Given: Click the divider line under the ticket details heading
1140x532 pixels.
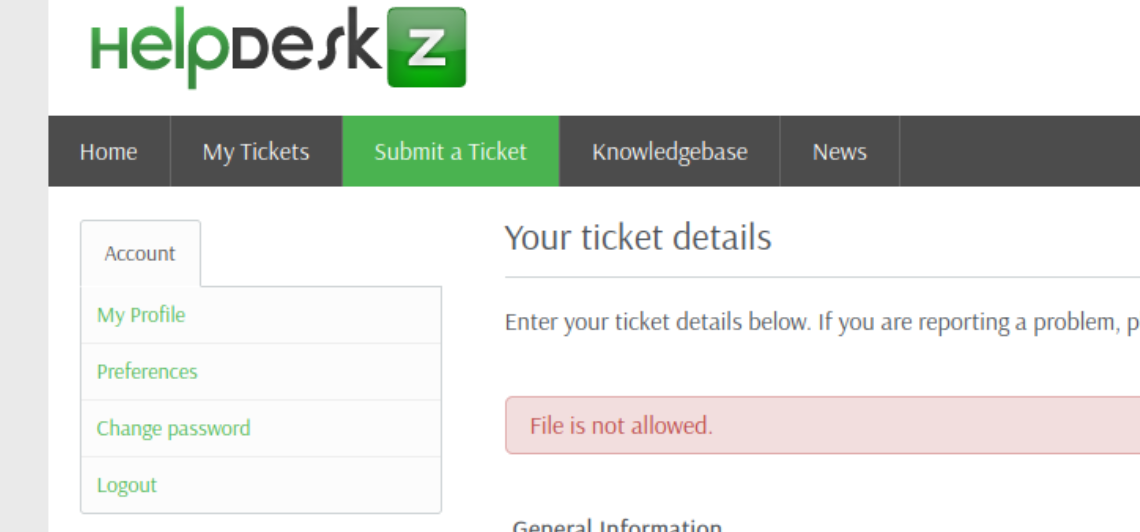Looking at the screenshot, I should [x=822, y=277].
